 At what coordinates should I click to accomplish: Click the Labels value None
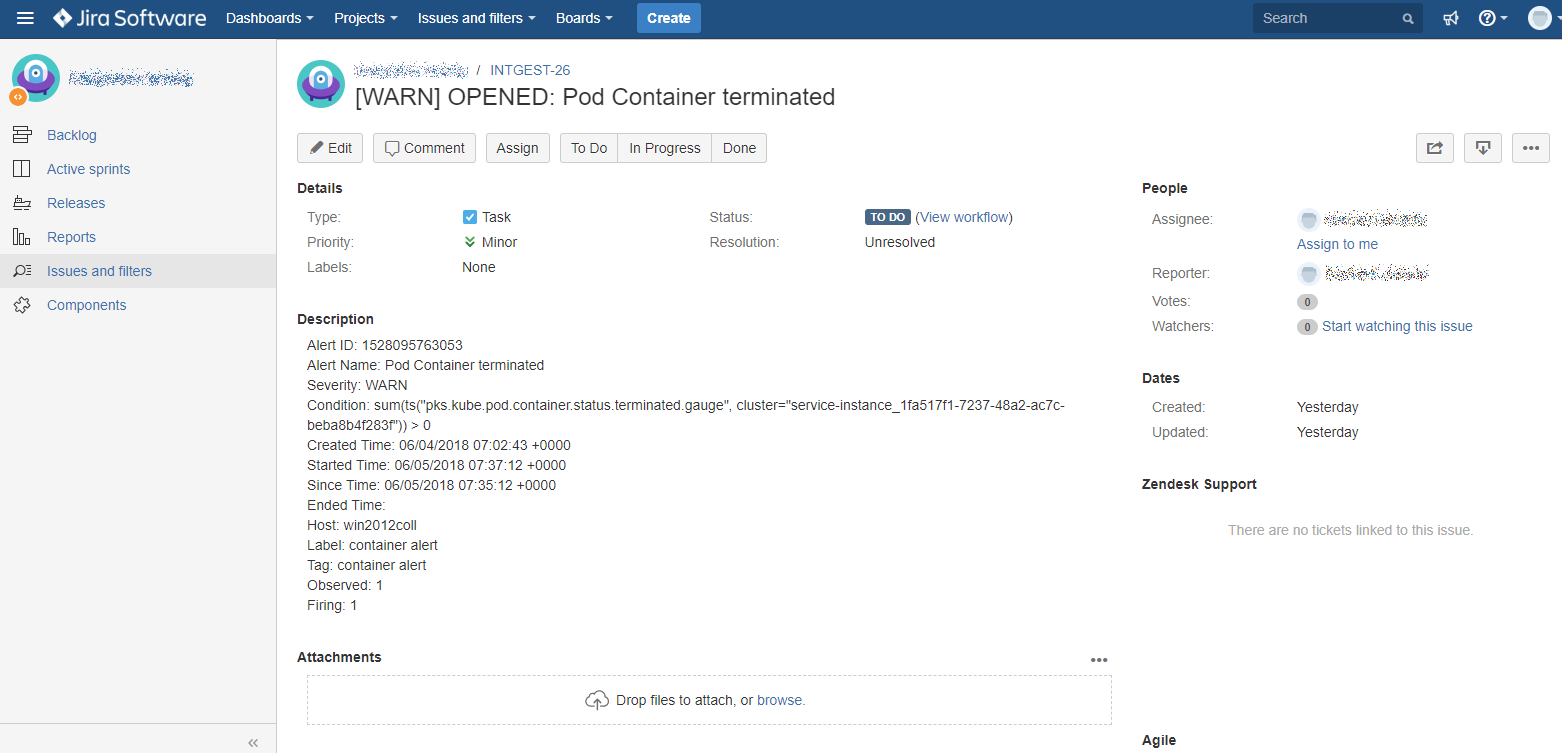point(479,267)
